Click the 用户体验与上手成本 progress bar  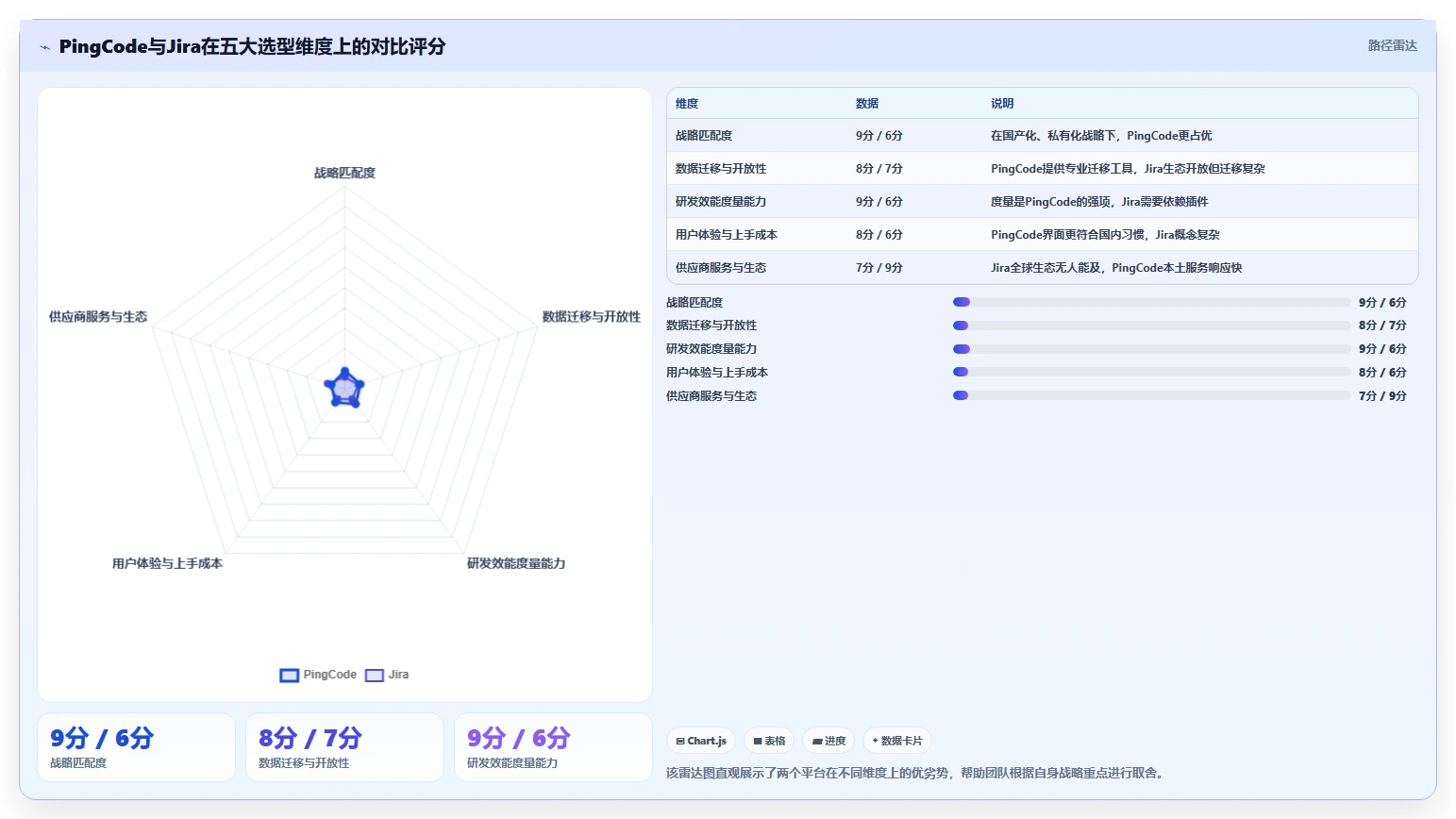click(x=1151, y=372)
